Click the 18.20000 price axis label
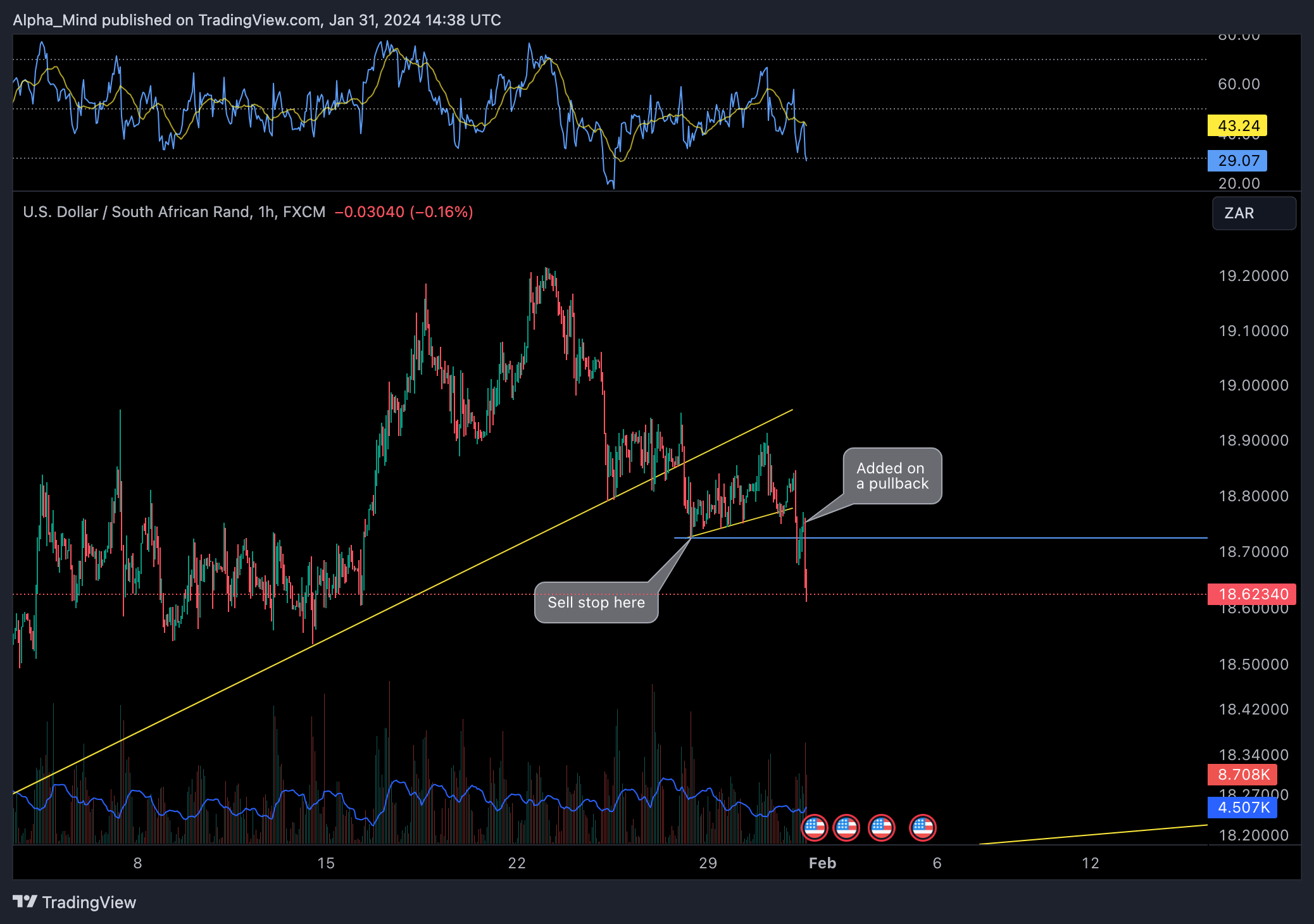 tap(1253, 835)
